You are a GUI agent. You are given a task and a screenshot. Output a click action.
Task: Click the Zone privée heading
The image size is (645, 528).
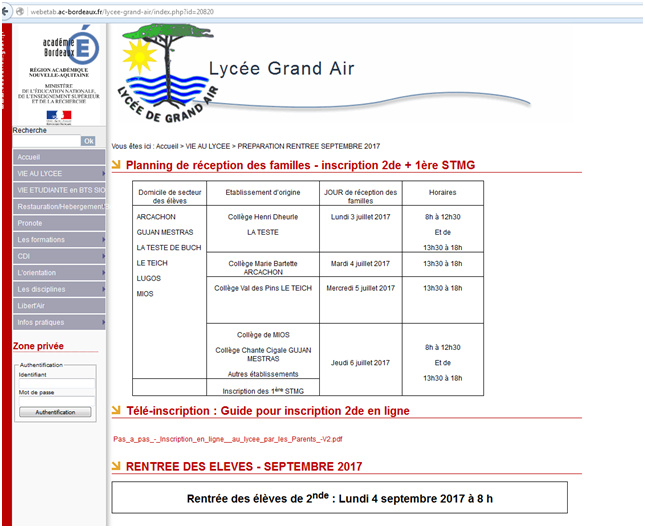[38, 346]
